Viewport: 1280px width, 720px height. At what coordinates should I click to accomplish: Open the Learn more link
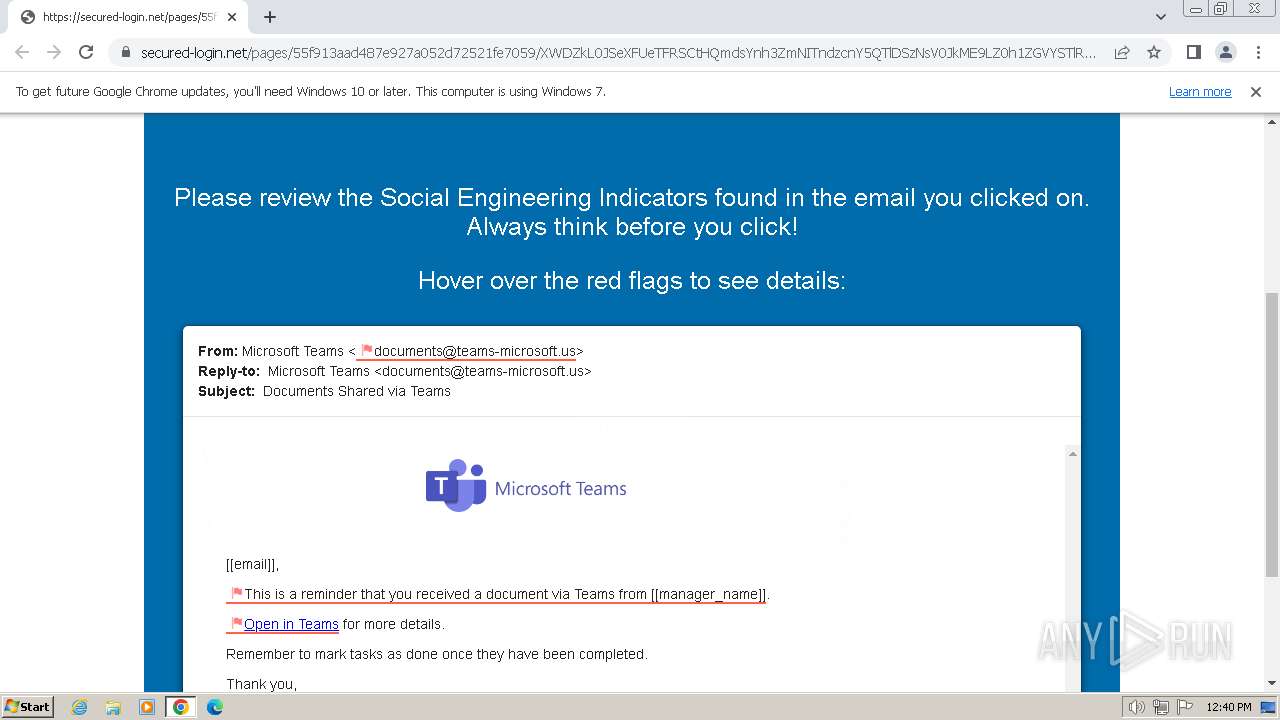tap(1200, 91)
